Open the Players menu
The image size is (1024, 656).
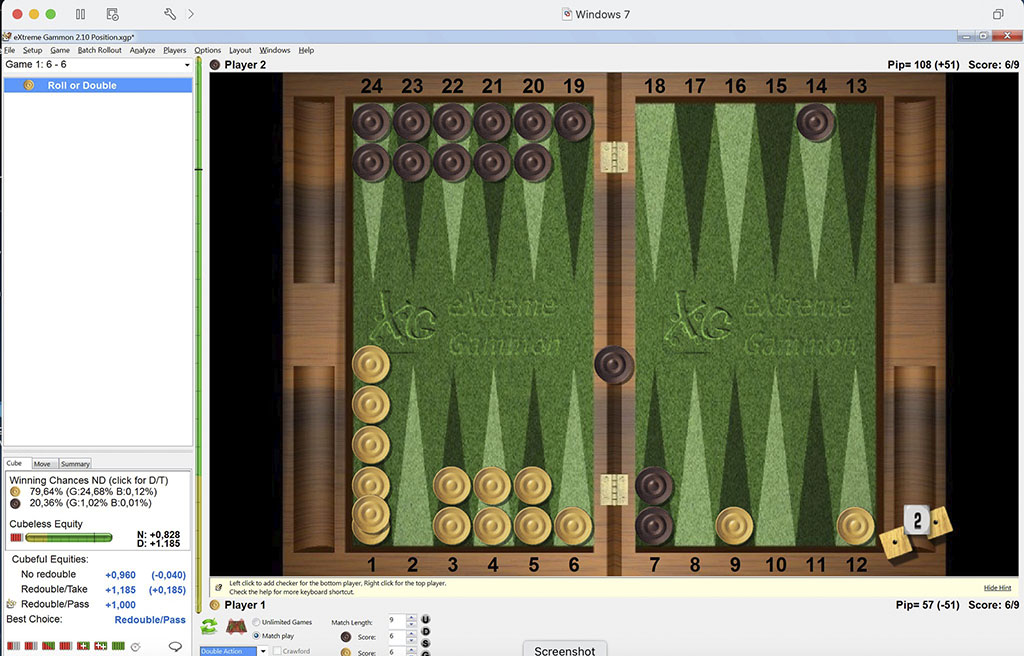tap(174, 50)
